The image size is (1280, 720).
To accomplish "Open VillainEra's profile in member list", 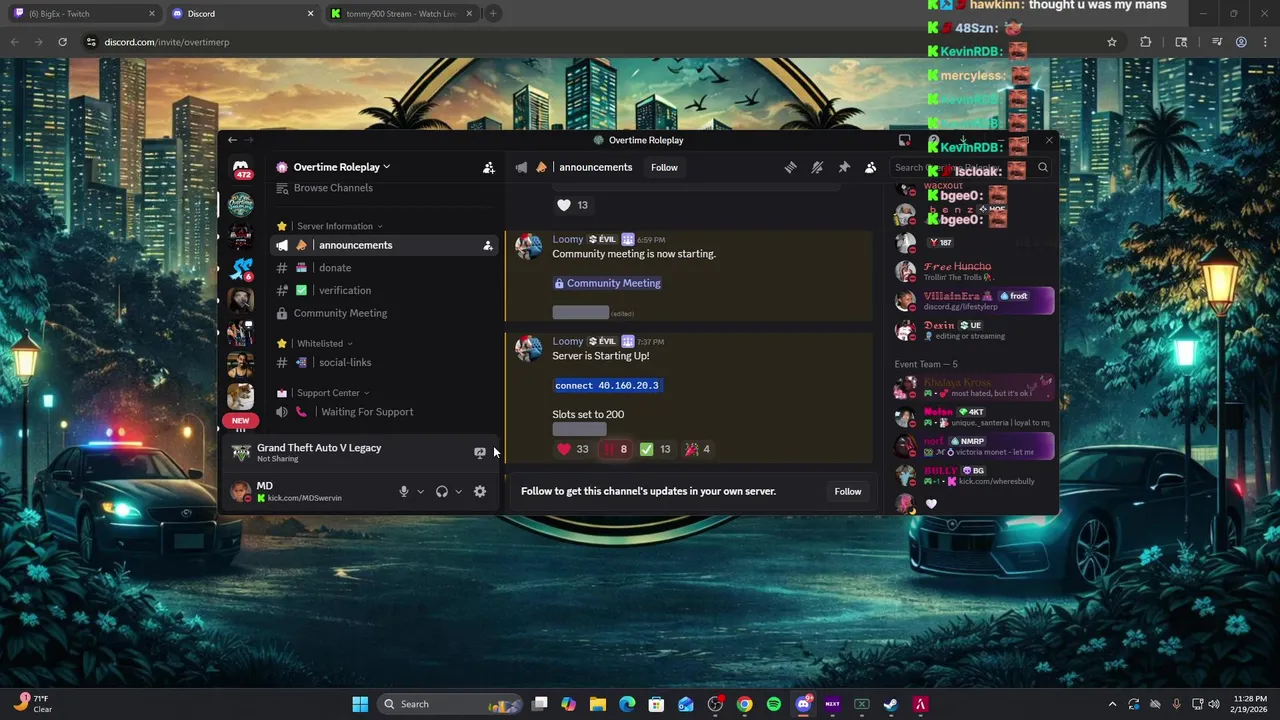I will pos(975,300).
